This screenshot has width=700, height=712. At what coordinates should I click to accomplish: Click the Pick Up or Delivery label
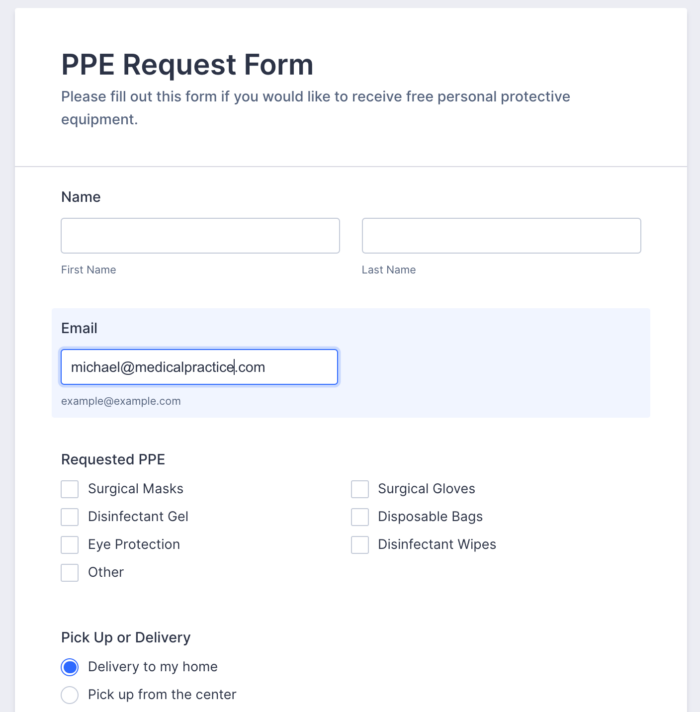click(x=125, y=637)
